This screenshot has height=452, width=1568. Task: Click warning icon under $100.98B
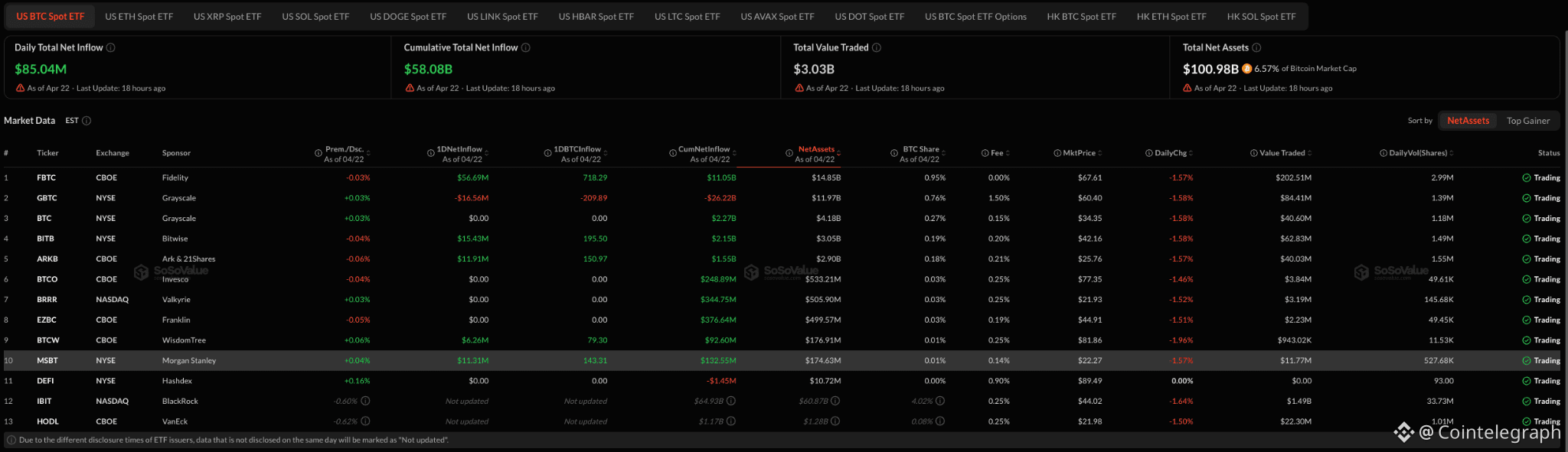(x=1187, y=88)
